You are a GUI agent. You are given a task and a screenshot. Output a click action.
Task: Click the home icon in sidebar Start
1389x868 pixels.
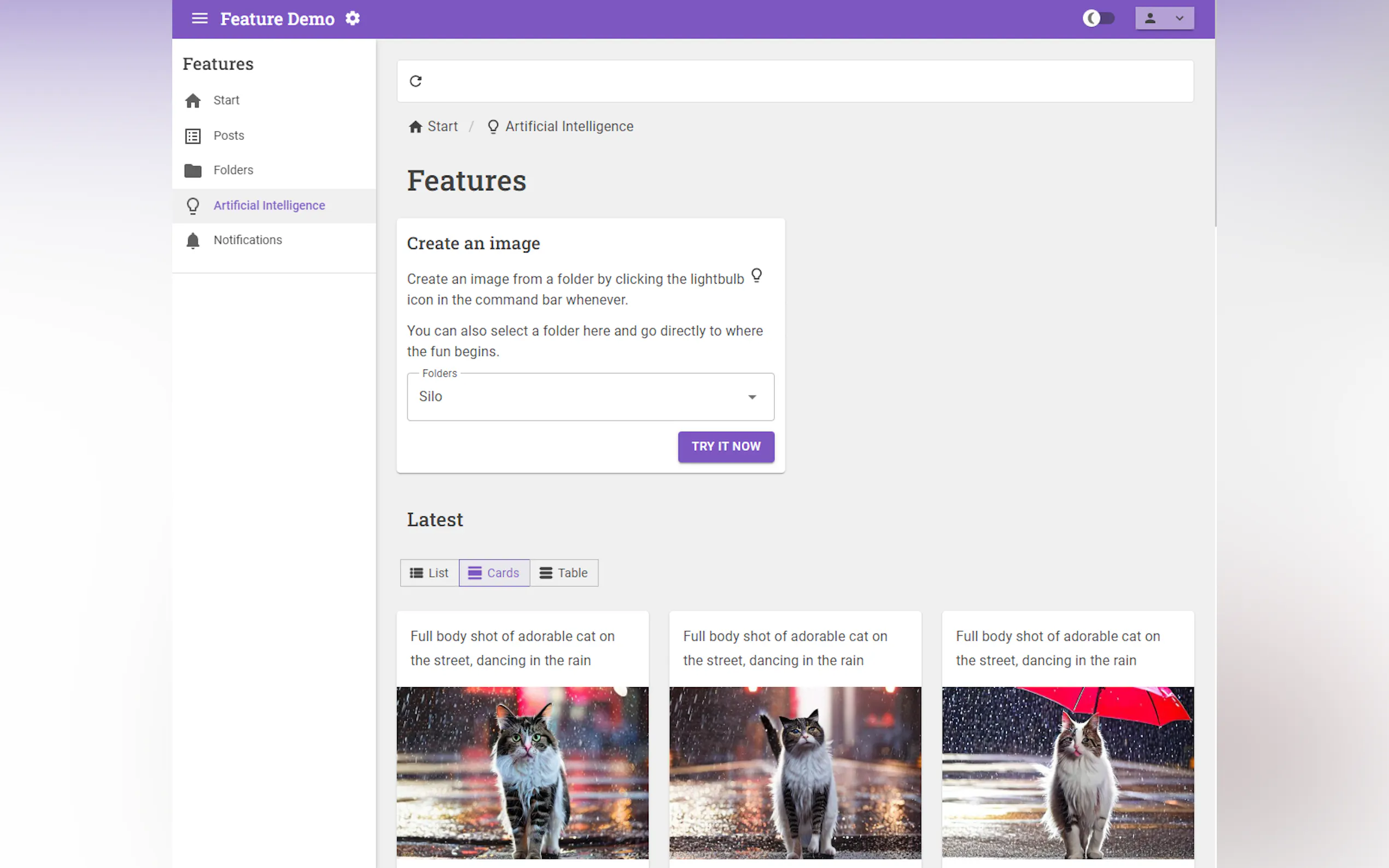point(193,101)
